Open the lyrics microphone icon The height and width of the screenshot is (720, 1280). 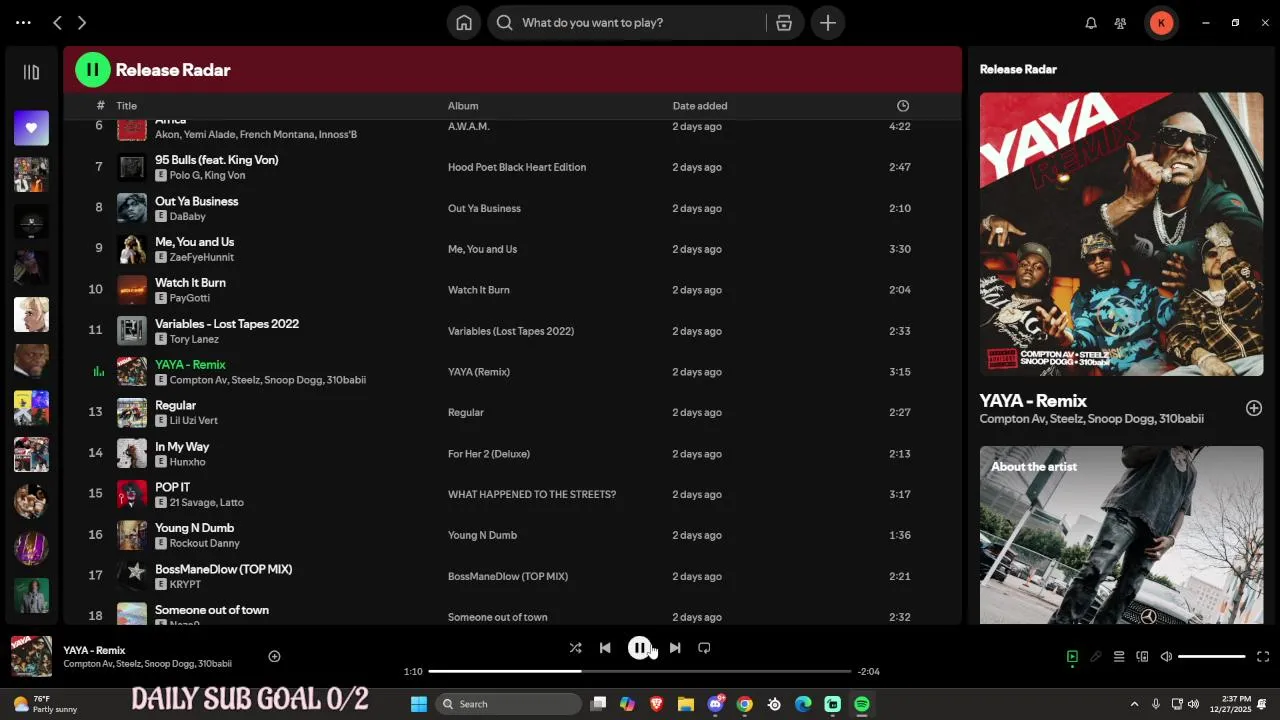tap(1096, 657)
